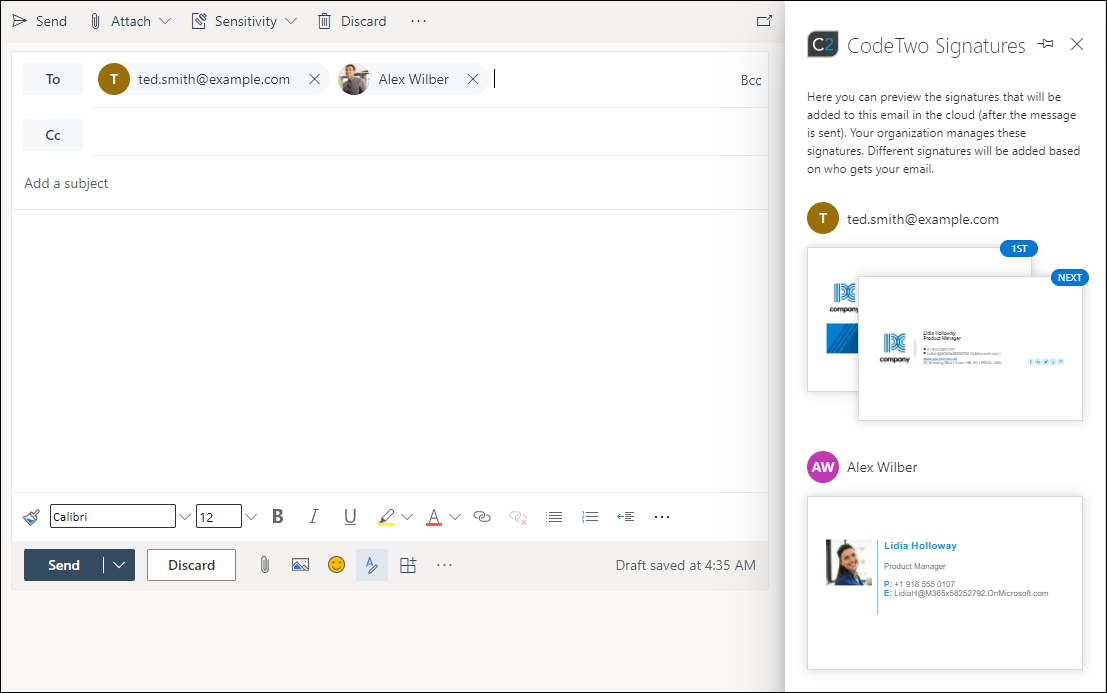Click the Format painter icon
This screenshot has height=693, width=1107.
pos(31,517)
